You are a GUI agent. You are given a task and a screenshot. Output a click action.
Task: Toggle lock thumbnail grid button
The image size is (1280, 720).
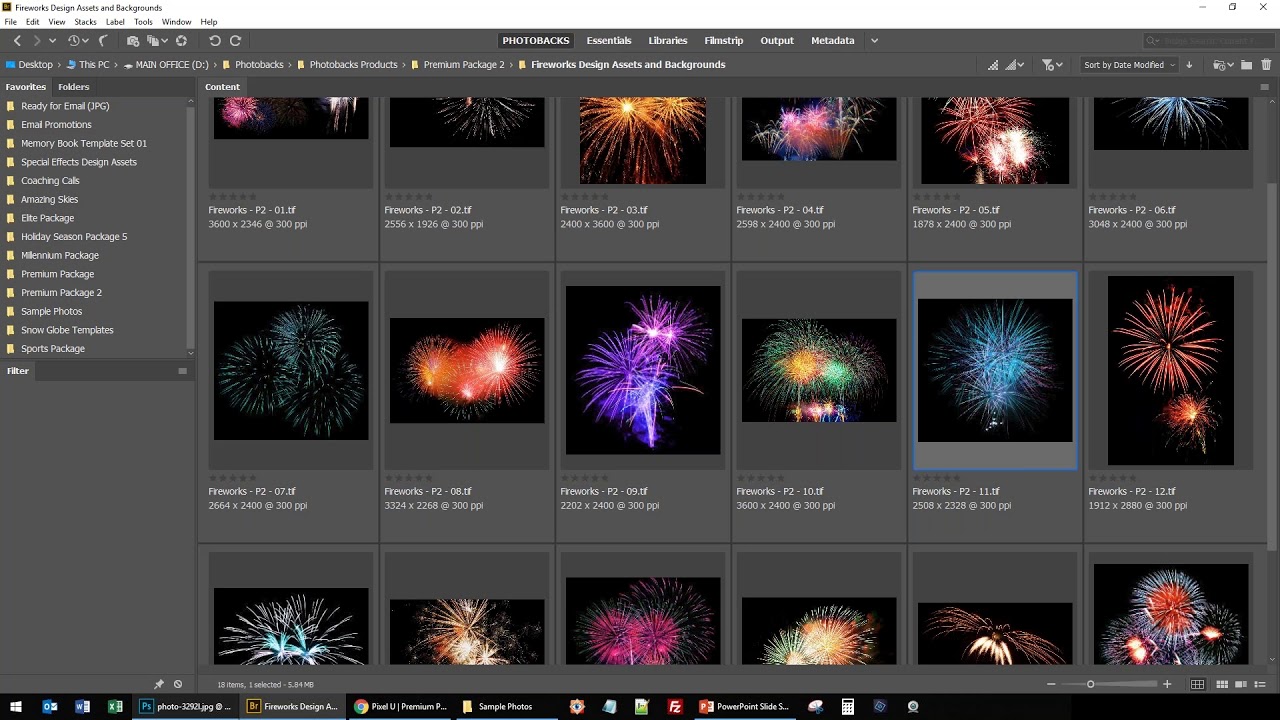coord(1197,684)
